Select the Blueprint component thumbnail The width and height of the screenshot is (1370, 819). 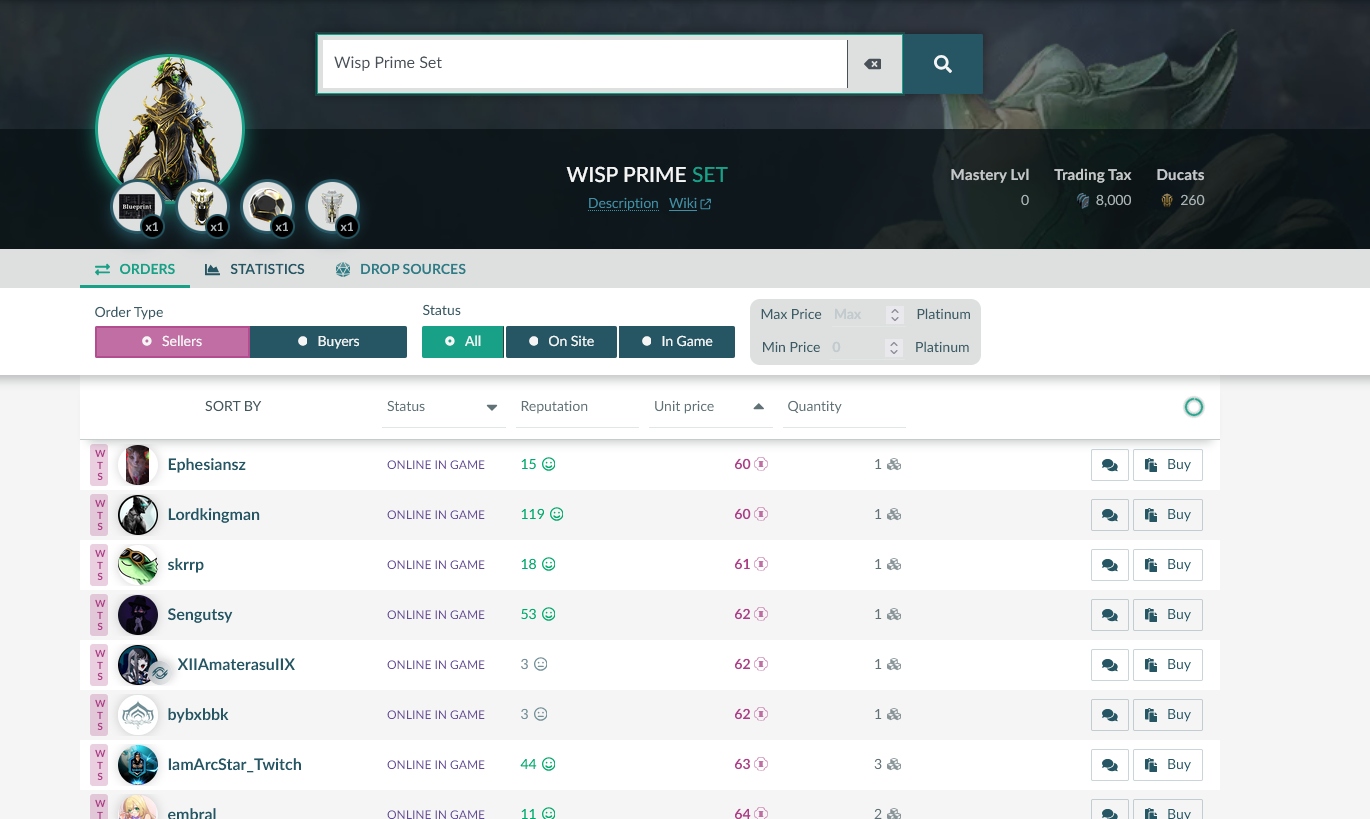[x=137, y=207]
